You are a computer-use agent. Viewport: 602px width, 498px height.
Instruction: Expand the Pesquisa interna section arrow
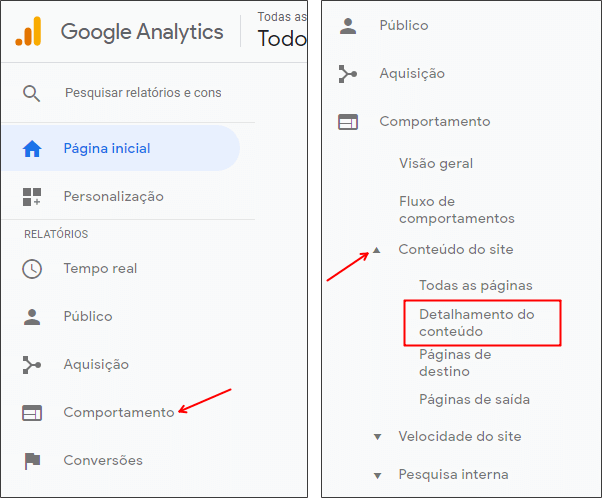point(377,476)
